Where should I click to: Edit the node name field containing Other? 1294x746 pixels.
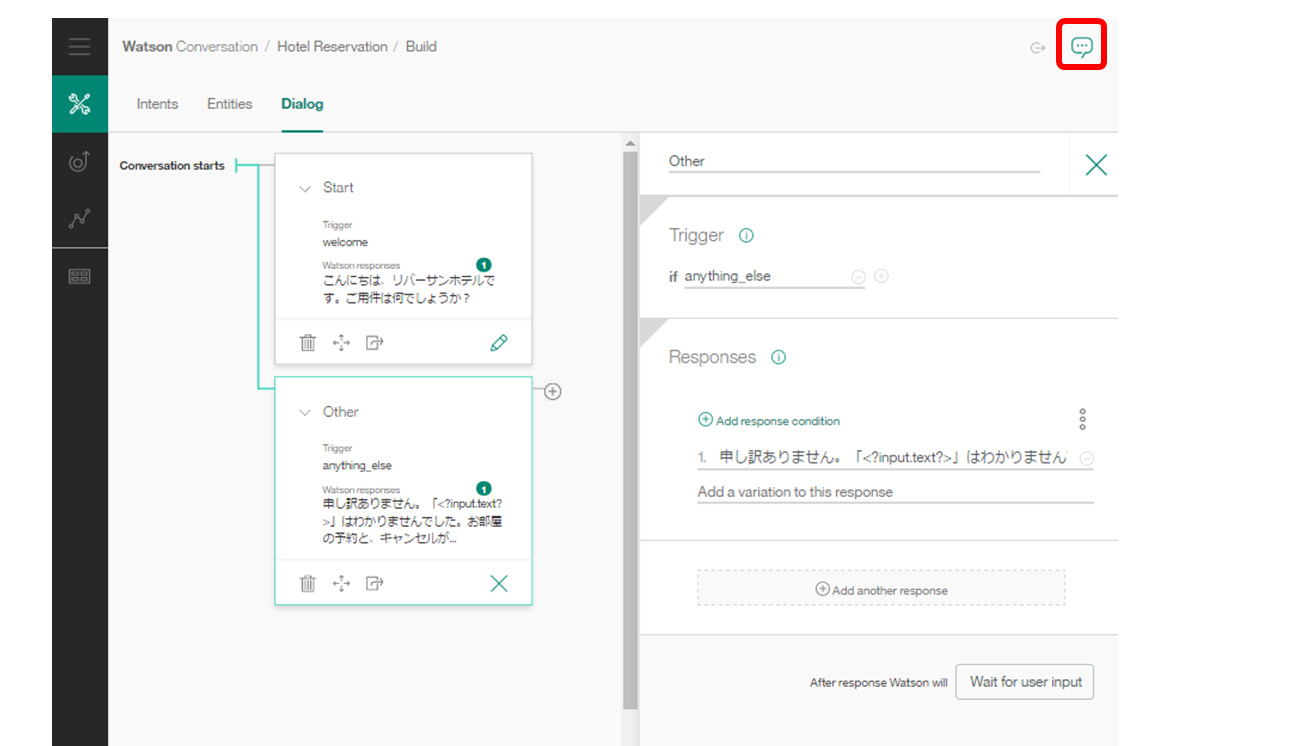pos(854,161)
